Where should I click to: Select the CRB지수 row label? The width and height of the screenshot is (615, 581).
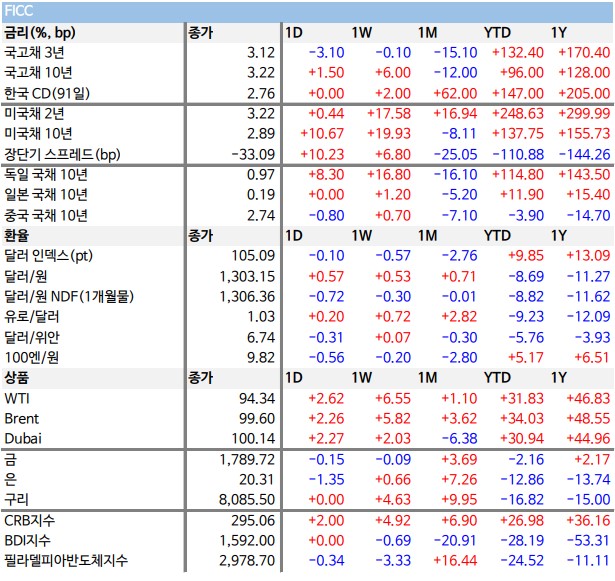pos(29,521)
